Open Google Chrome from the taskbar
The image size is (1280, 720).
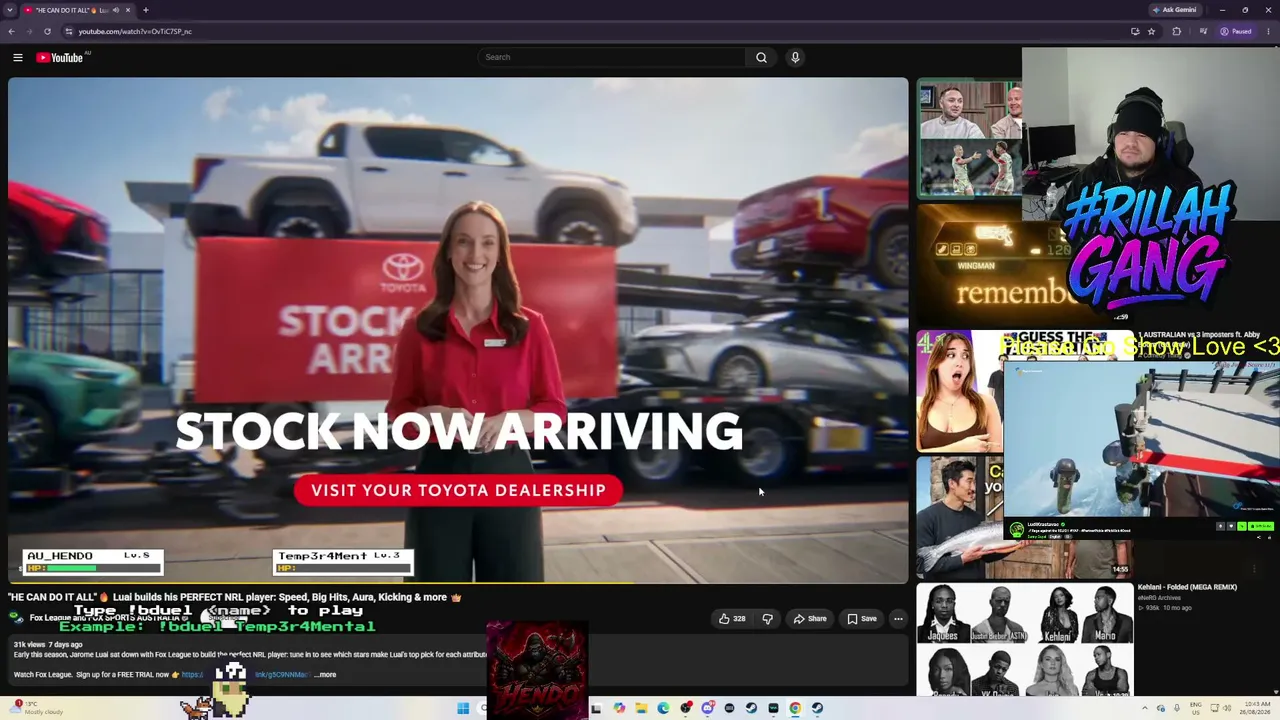[x=795, y=708]
